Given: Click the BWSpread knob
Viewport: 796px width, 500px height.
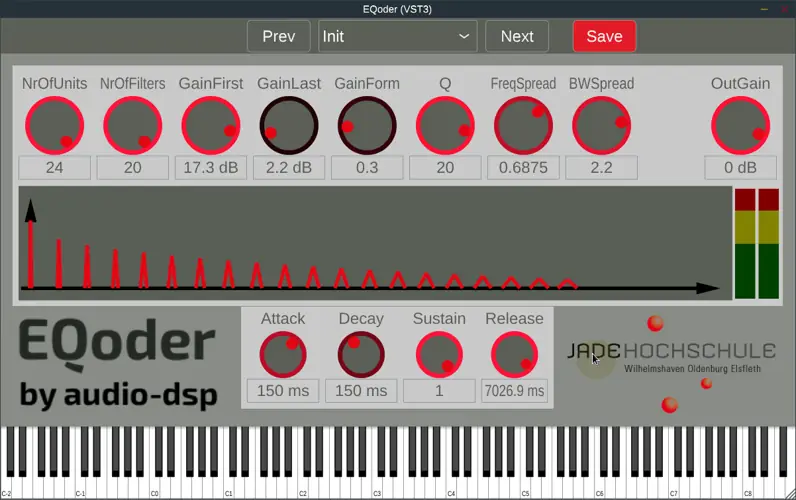Looking at the screenshot, I should click(x=601, y=126).
